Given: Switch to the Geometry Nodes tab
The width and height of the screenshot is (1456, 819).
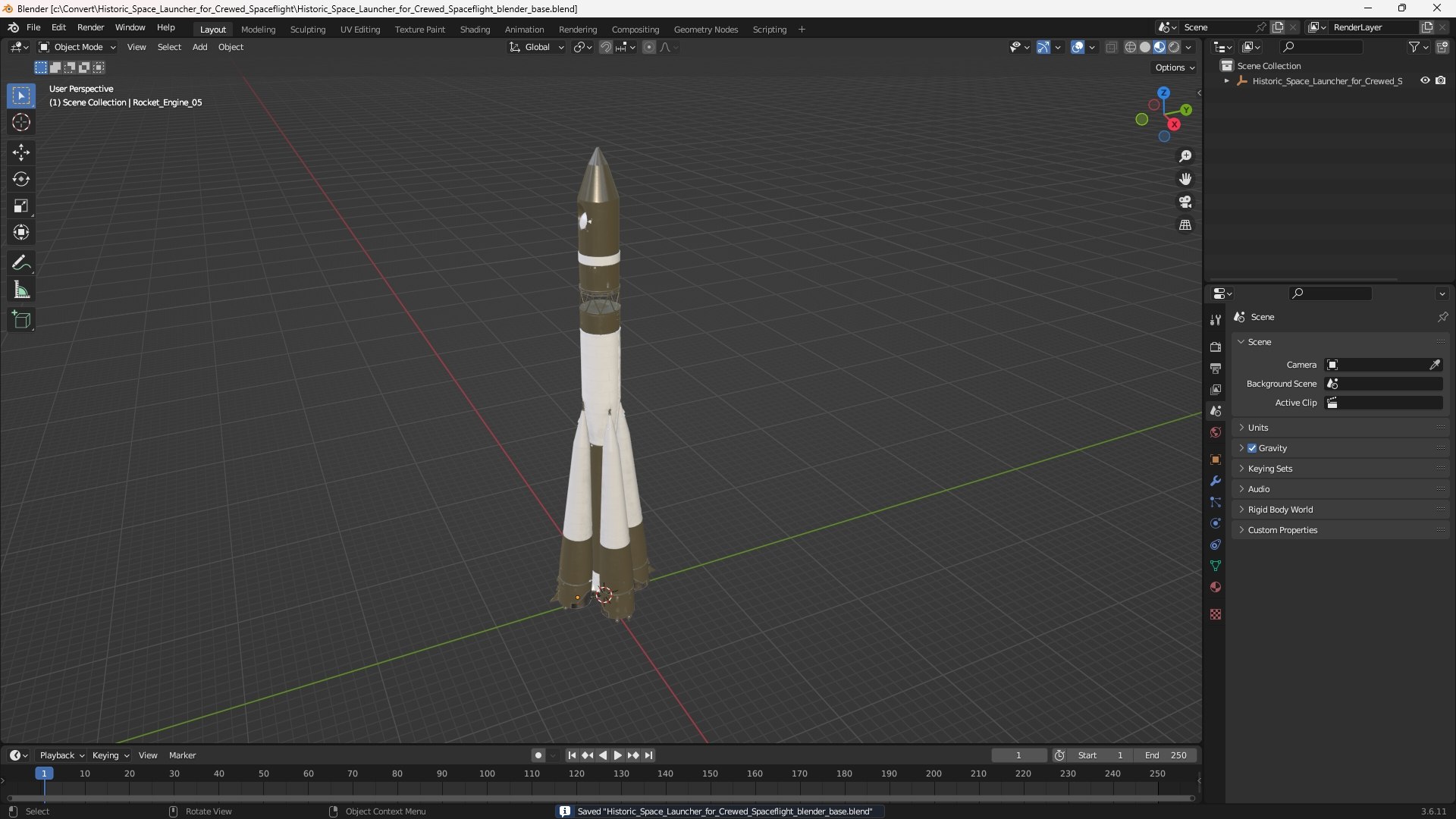Looking at the screenshot, I should (705, 30).
